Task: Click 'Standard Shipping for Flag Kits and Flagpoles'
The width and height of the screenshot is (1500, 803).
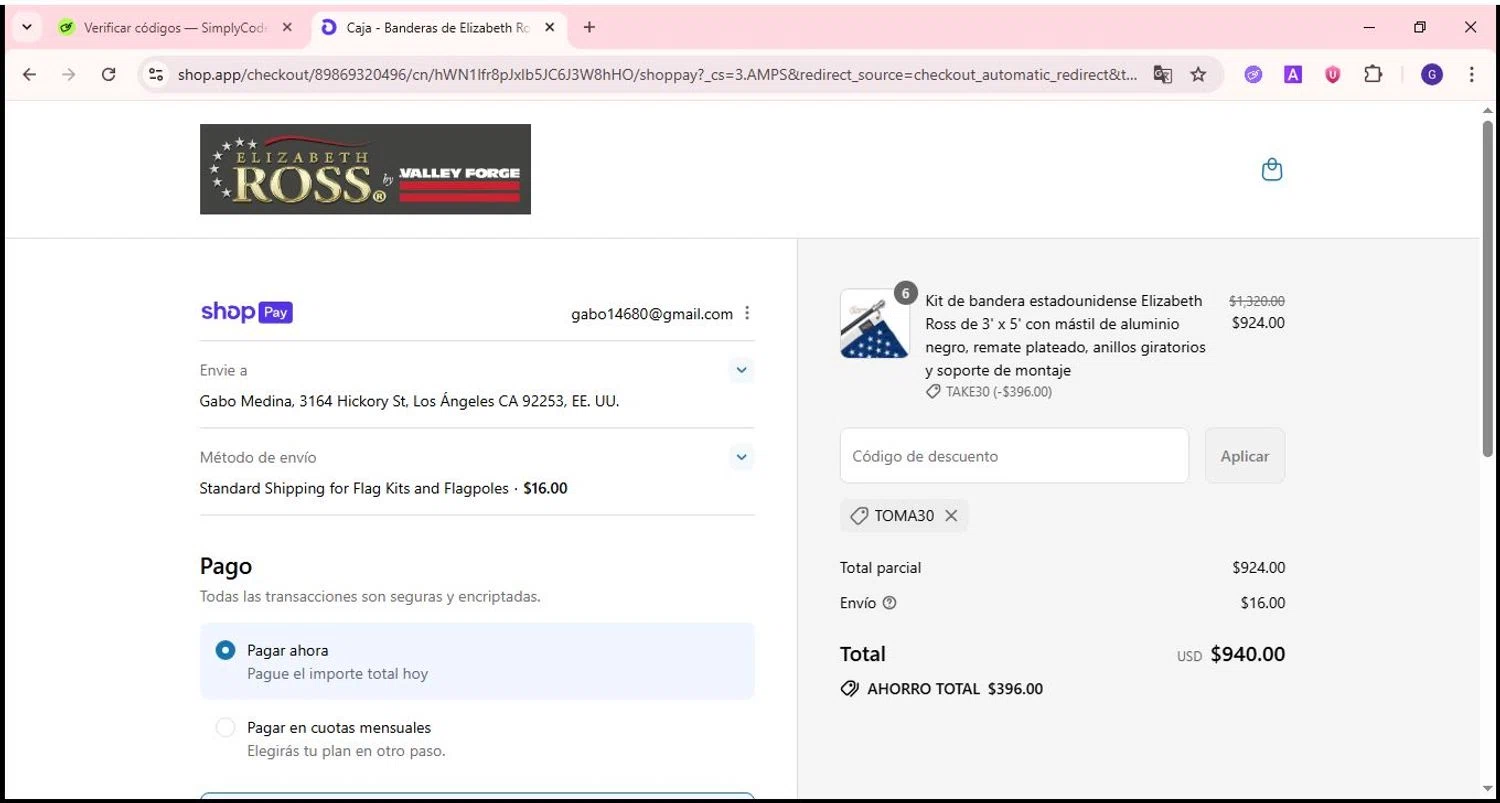Action: click(x=354, y=488)
